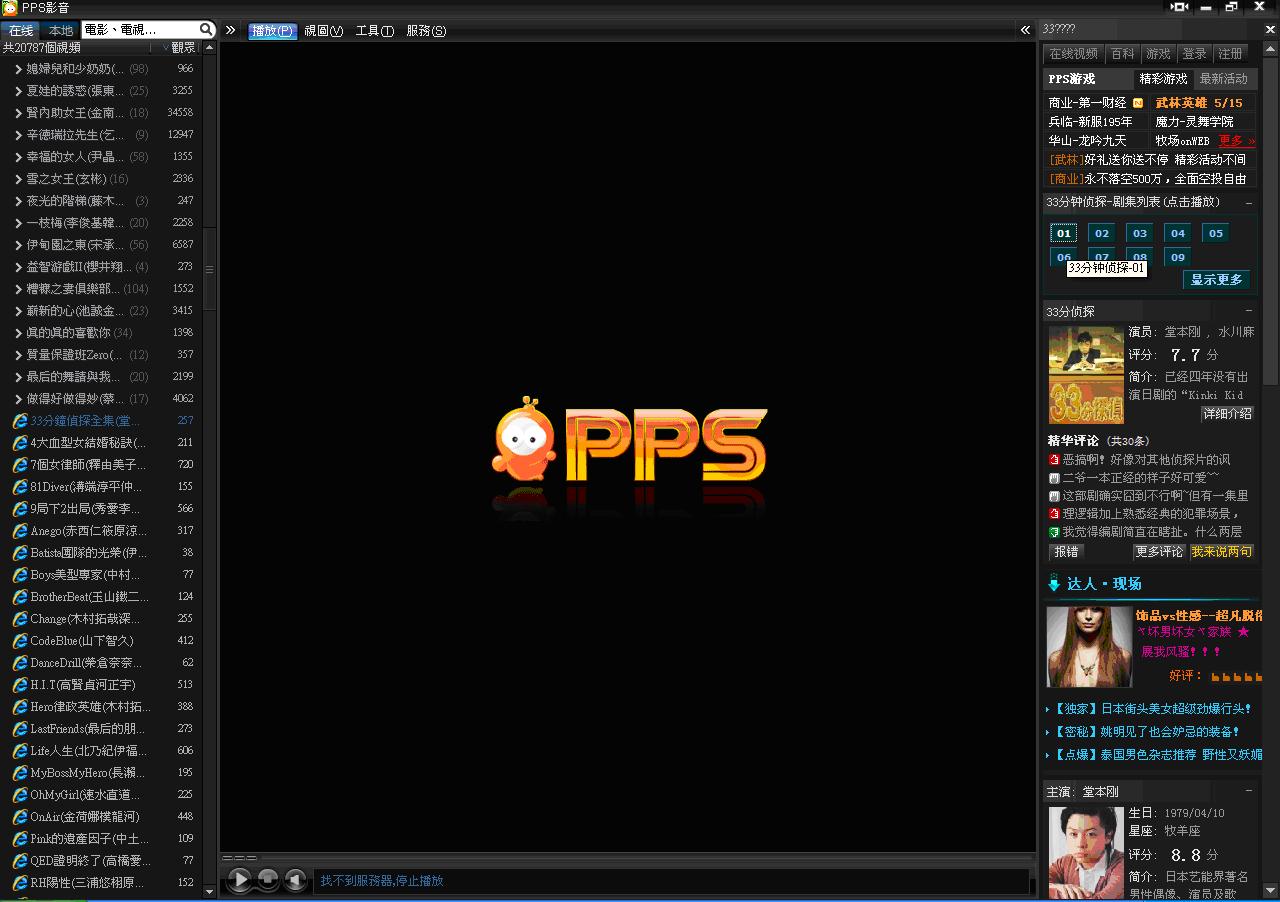Collapse the 33分侦探 info section

1248,311
